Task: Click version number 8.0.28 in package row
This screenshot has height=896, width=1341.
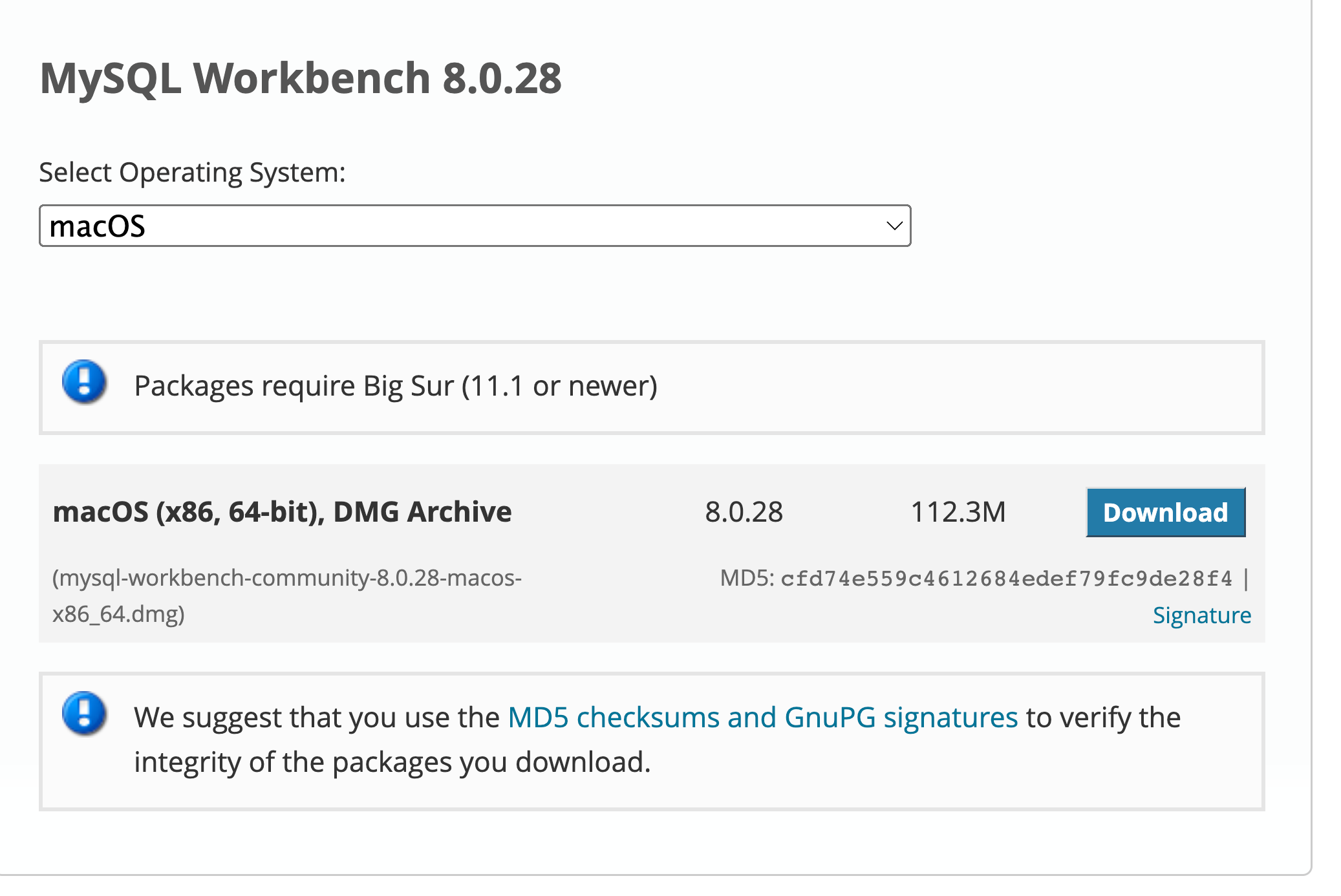Action: pos(744,512)
